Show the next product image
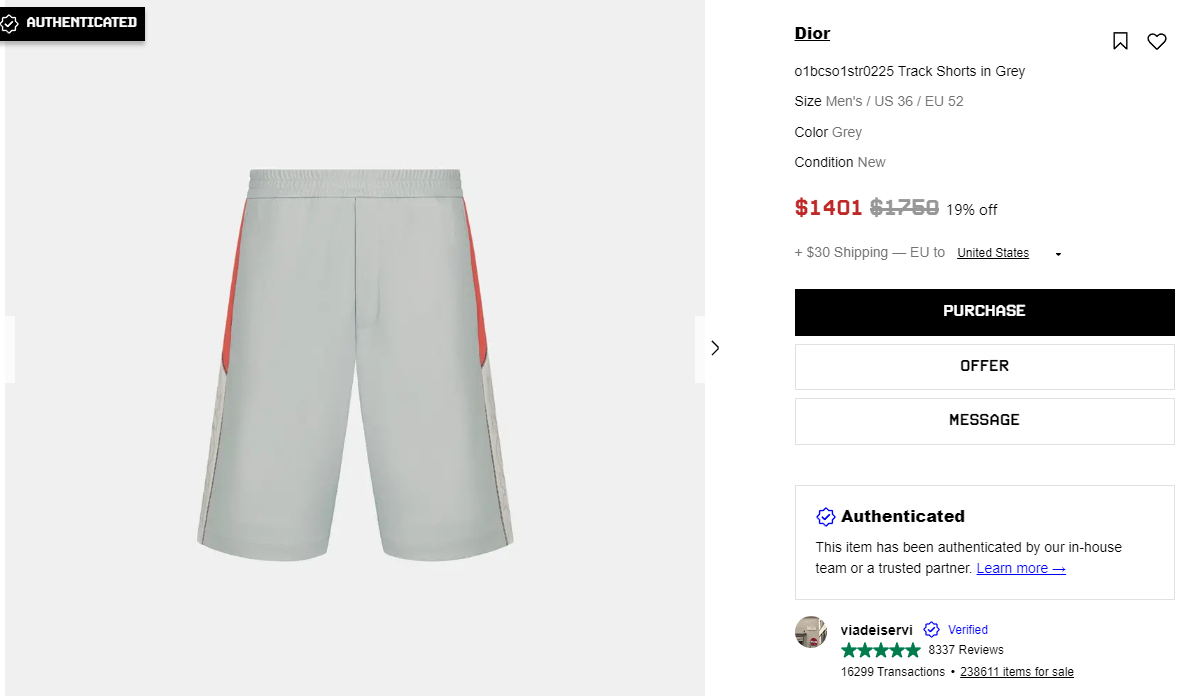Viewport: 1180px width, 696px height. (x=714, y=348)
